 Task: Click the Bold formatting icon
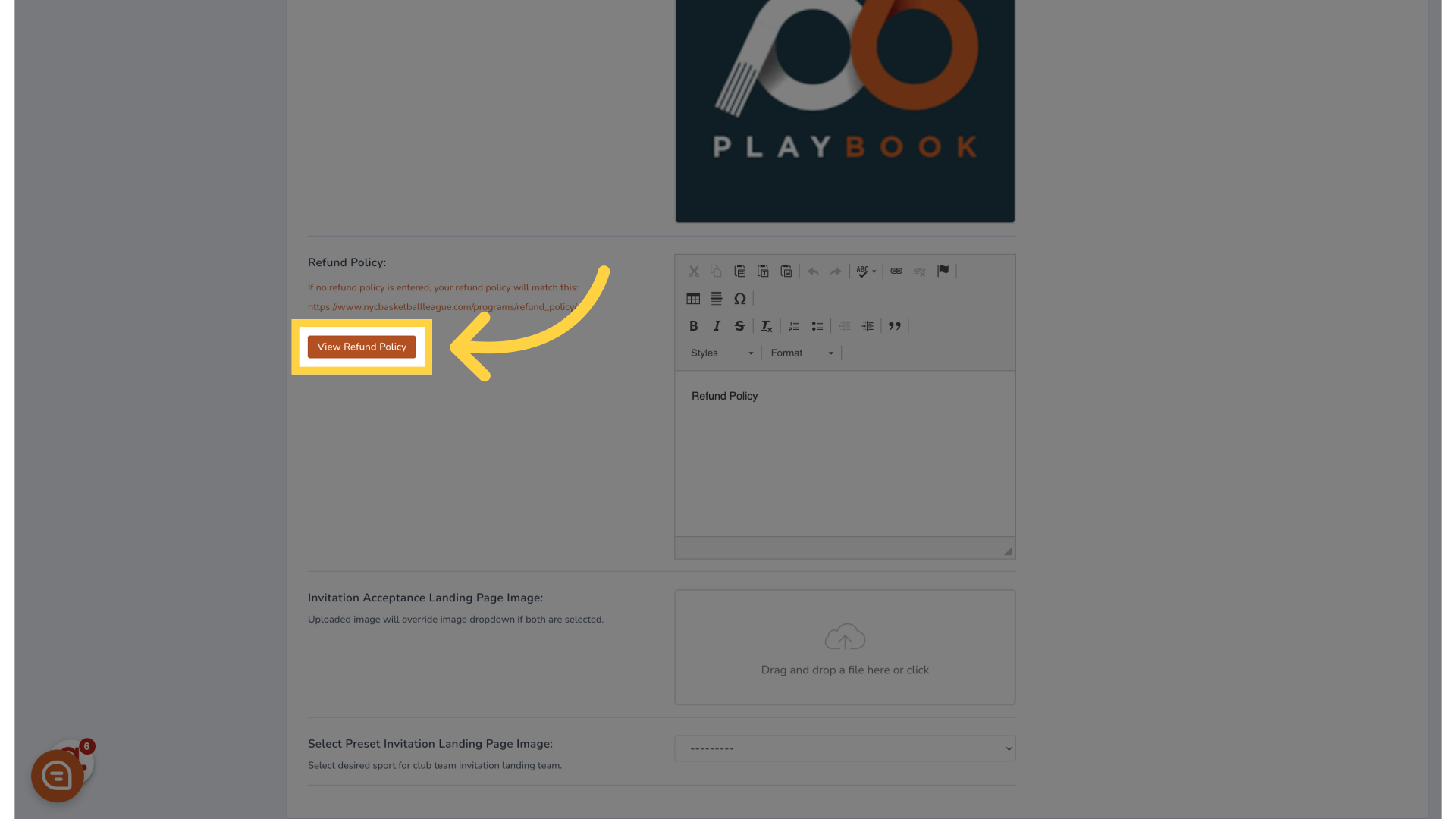(x=693, y=325)
